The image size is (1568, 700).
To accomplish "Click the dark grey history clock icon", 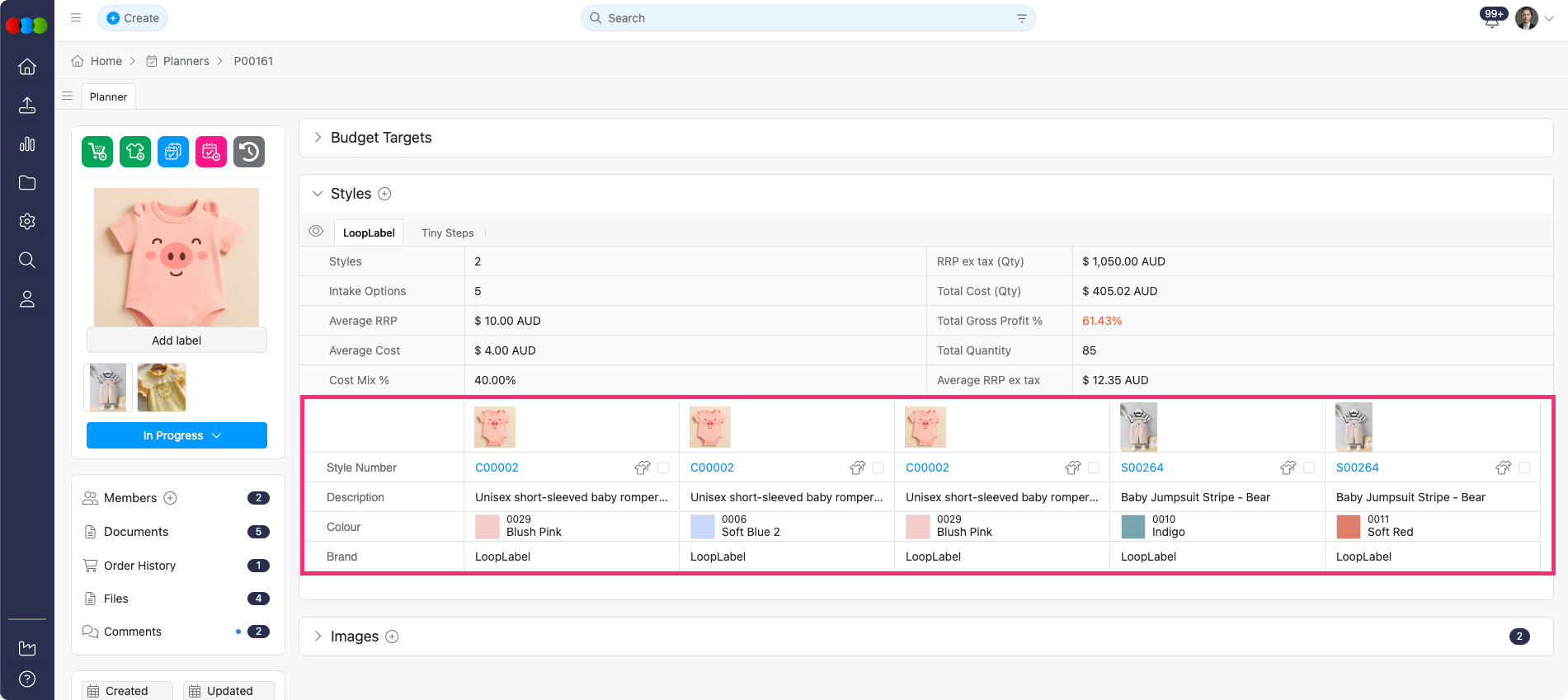I will [249, 152].
